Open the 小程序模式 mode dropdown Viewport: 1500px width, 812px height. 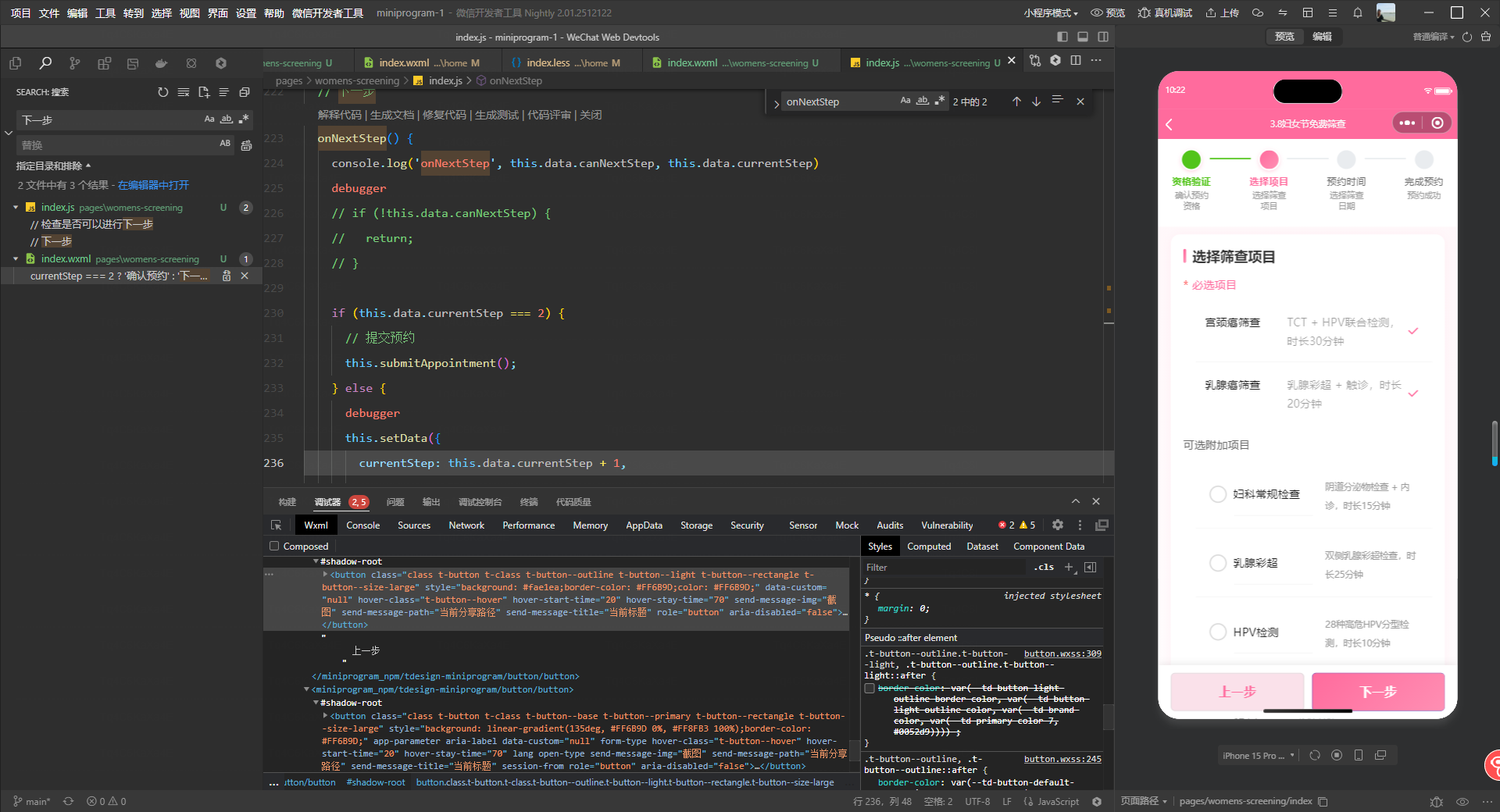[x=1051, y=13]
